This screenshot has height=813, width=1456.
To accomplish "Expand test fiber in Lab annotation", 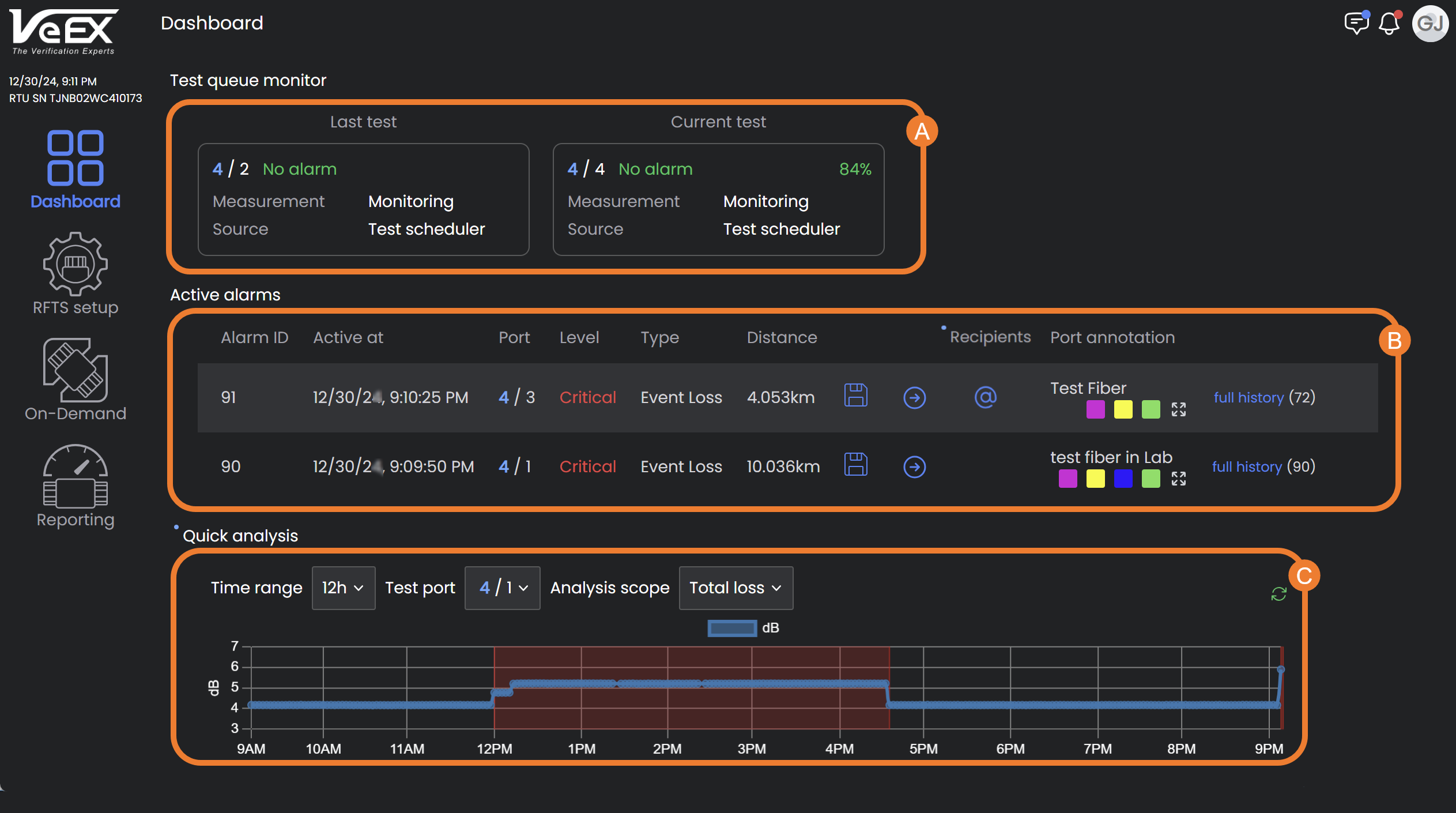I will [1178, 479].
